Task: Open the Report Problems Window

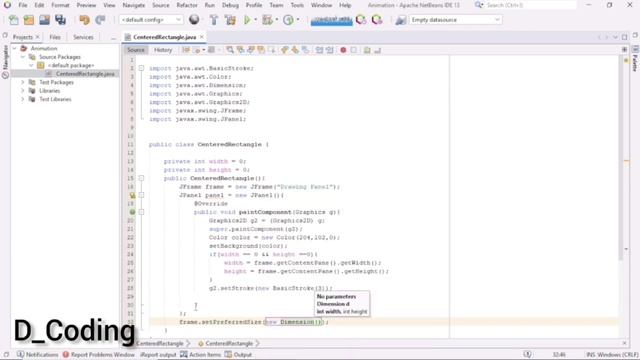Action: (x=98, y=355)
